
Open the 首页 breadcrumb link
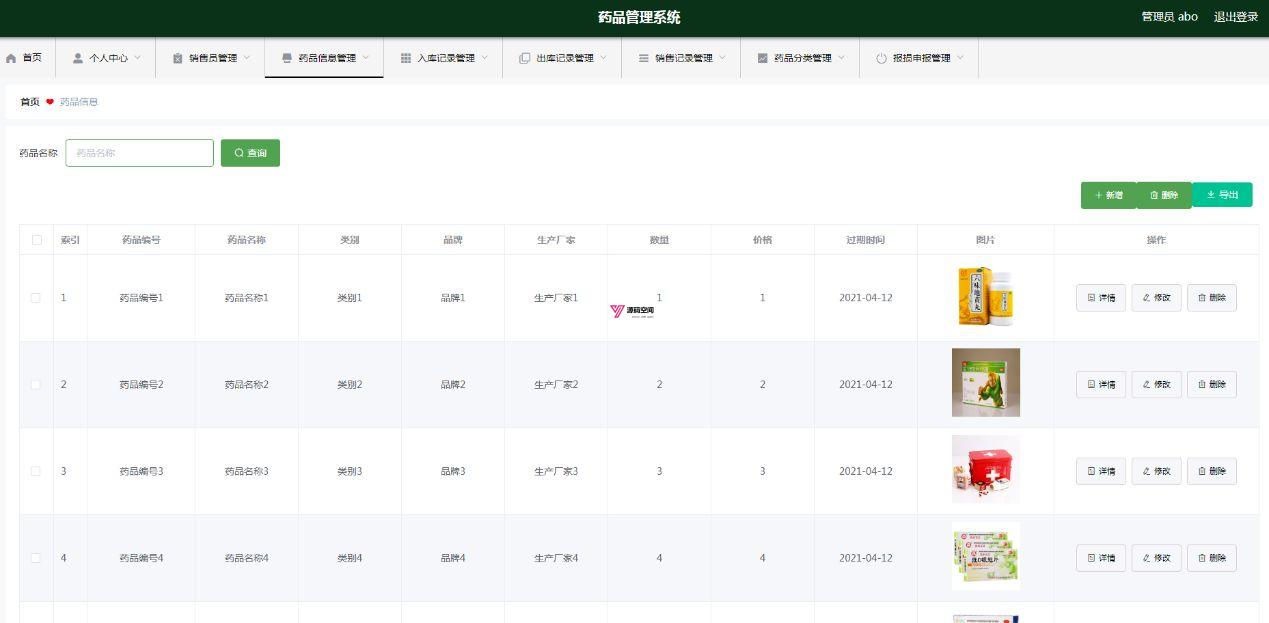tap(30, 102)
